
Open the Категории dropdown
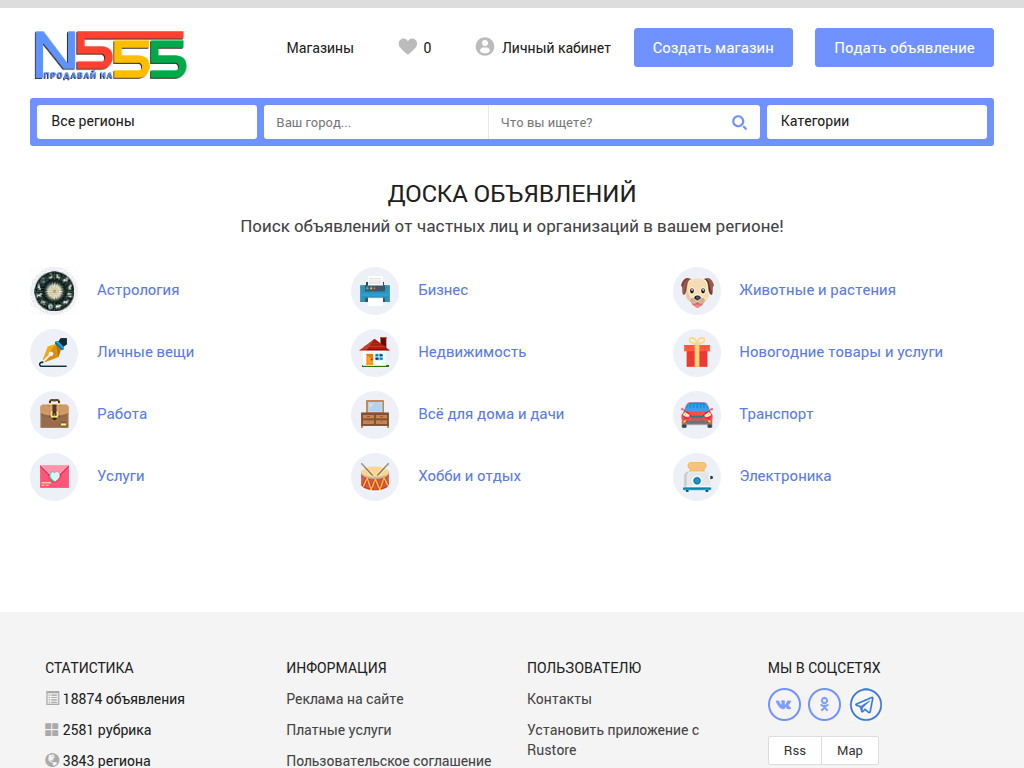pos(876,121)
